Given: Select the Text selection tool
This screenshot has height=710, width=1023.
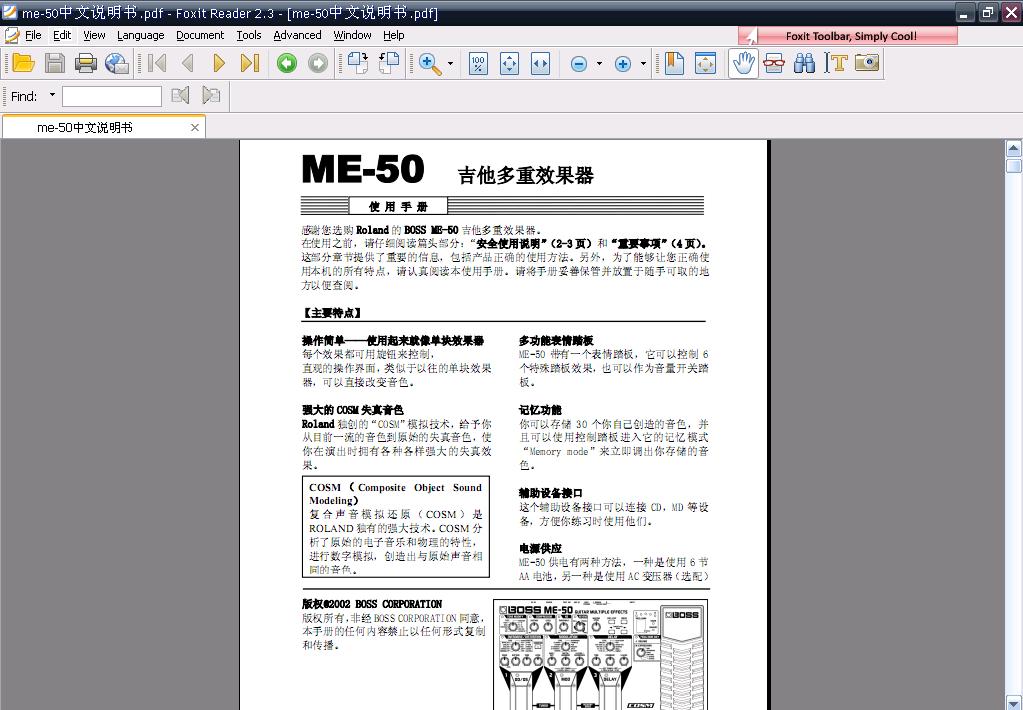Looking at the screenshot, I should coord(836,63).
